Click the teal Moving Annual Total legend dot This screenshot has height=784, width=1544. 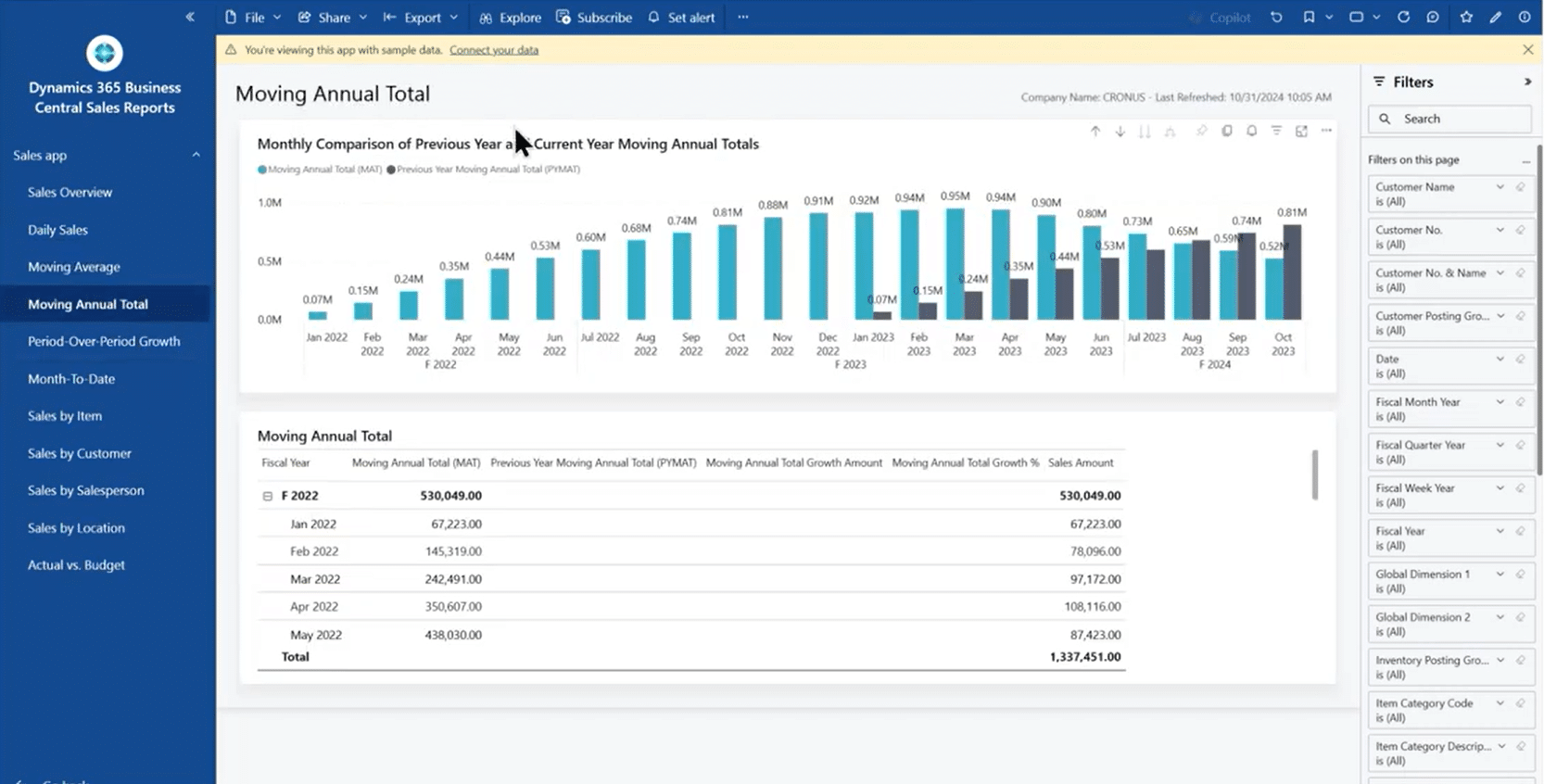262,170
